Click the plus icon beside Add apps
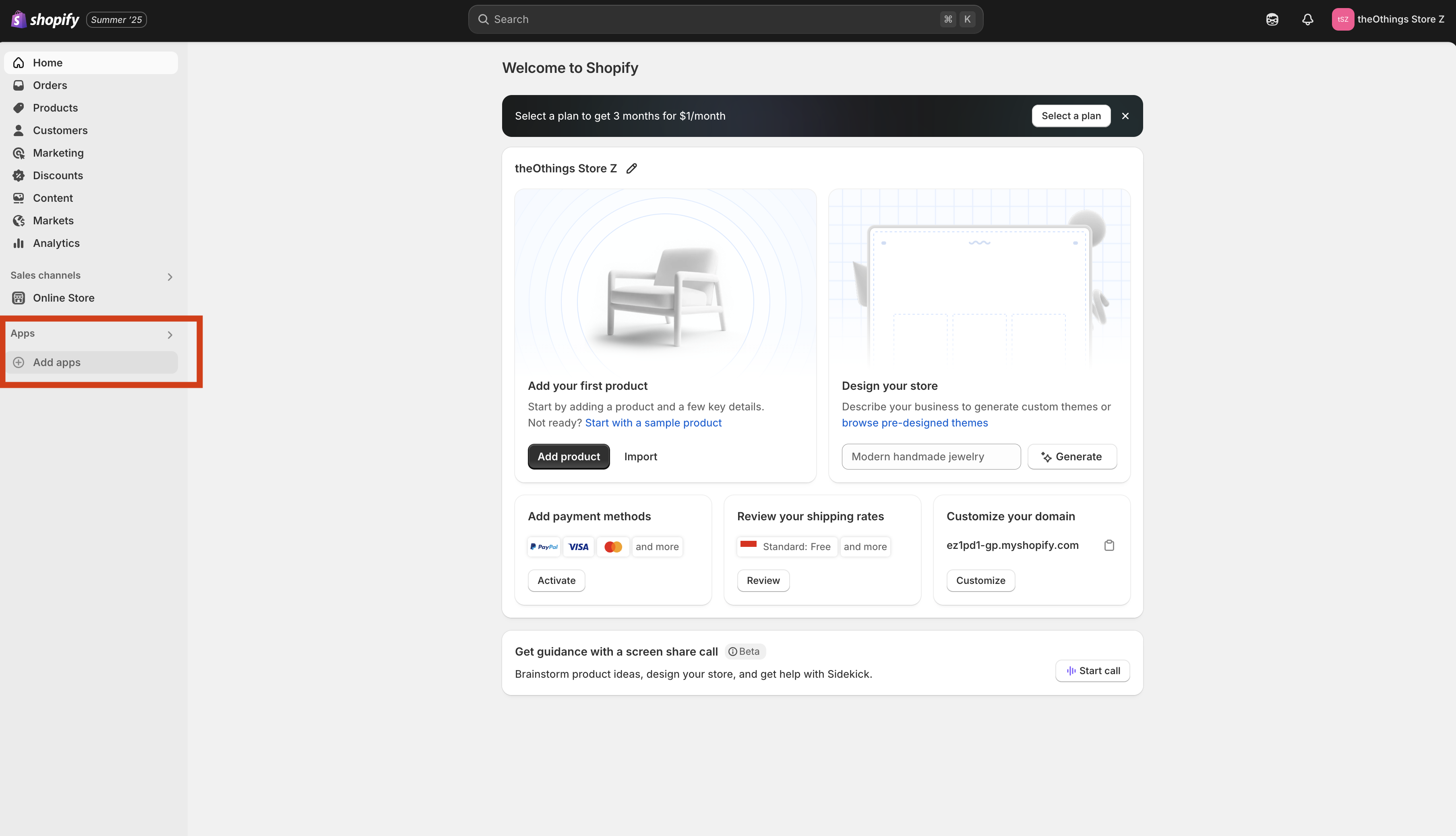The width and height of the screenshot is (1456, 836). (19, 362)
